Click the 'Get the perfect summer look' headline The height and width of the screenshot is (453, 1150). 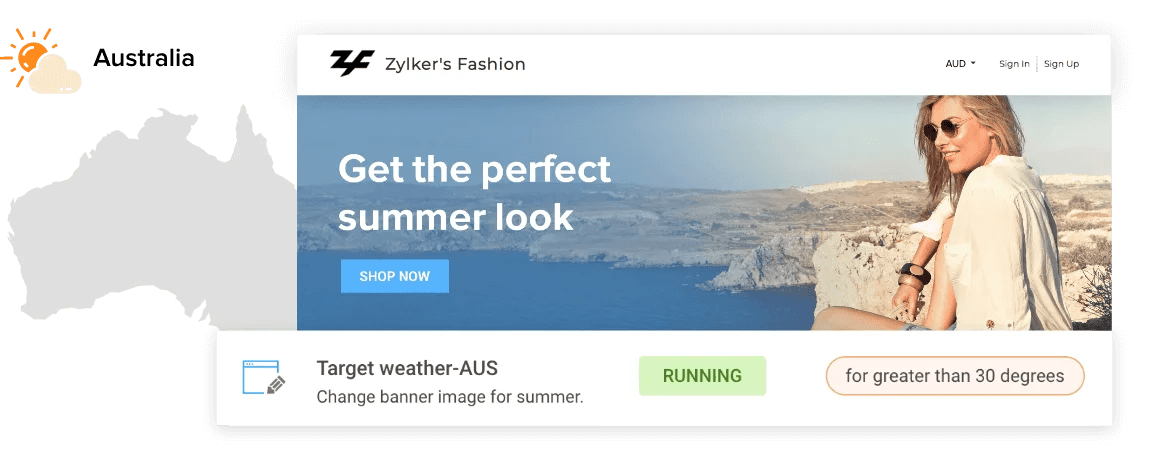point(475,193)
